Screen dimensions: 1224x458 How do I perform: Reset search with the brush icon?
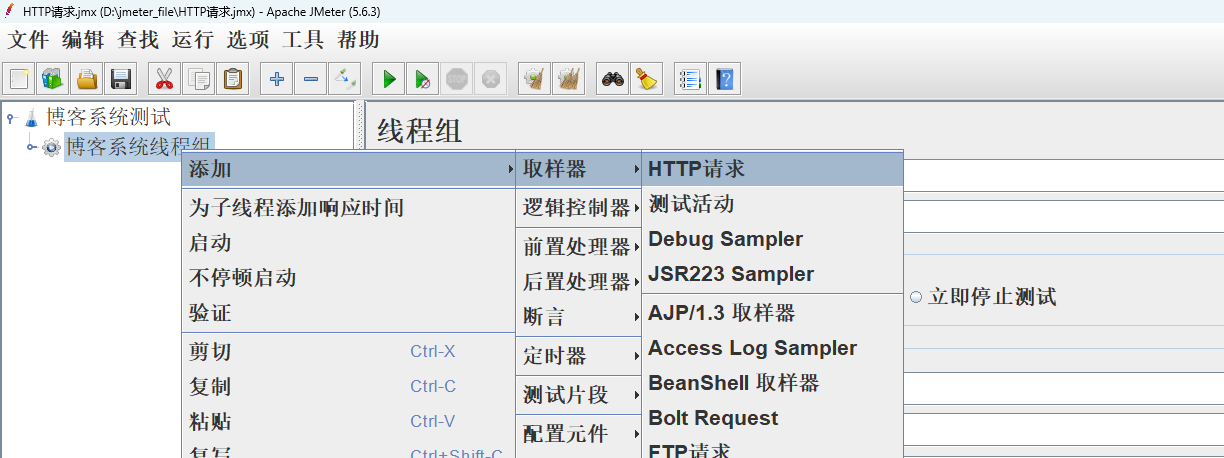click(647, 78)
